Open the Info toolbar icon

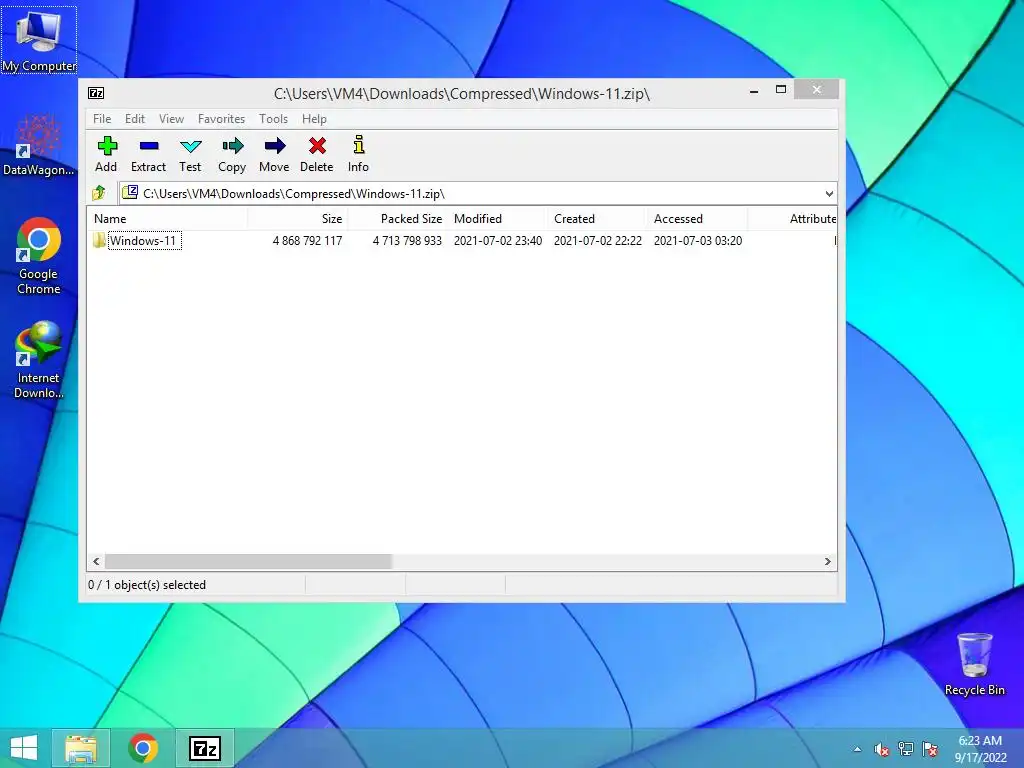coord(359,144)
